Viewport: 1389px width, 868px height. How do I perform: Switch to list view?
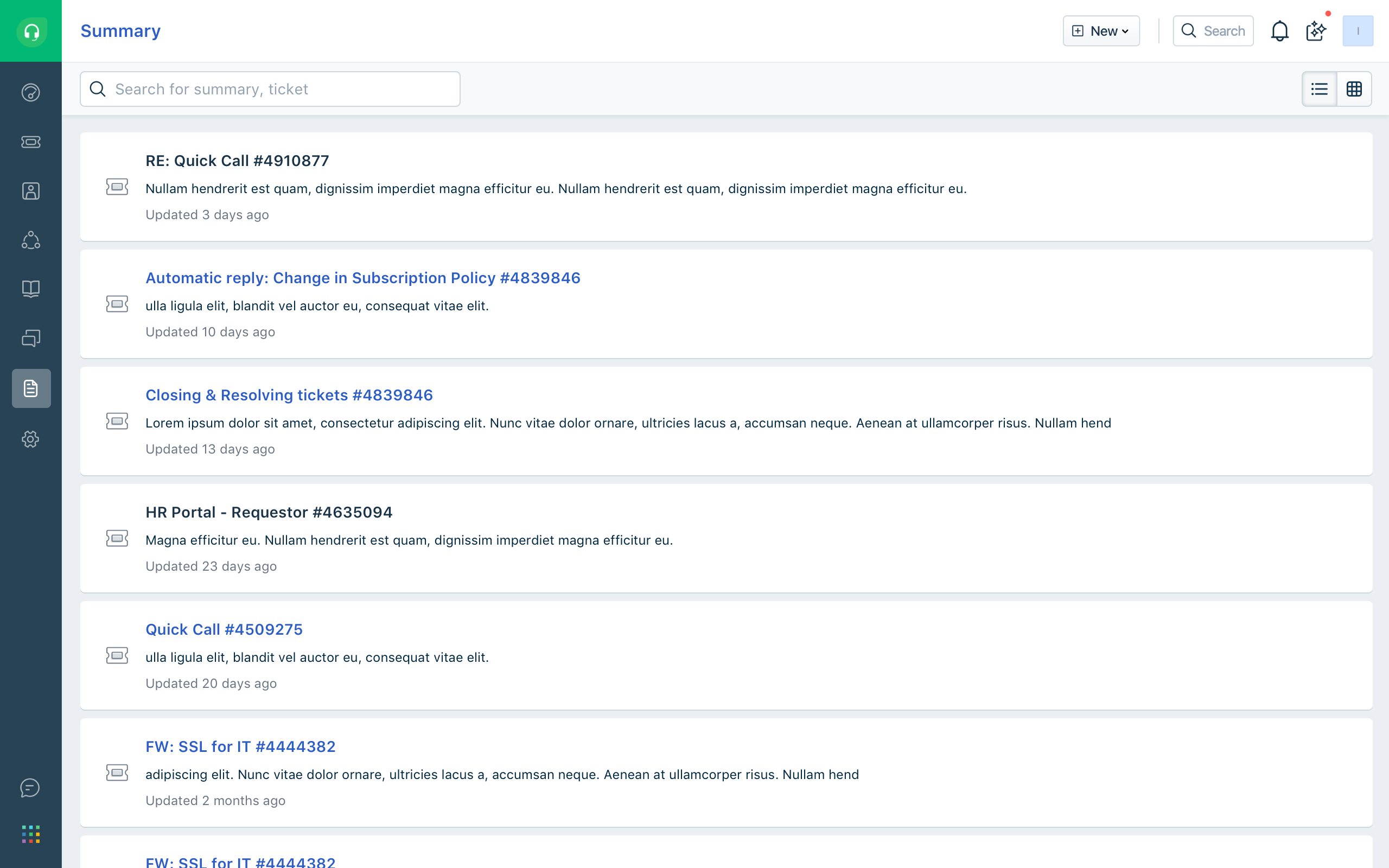(x=1319, y=89)
